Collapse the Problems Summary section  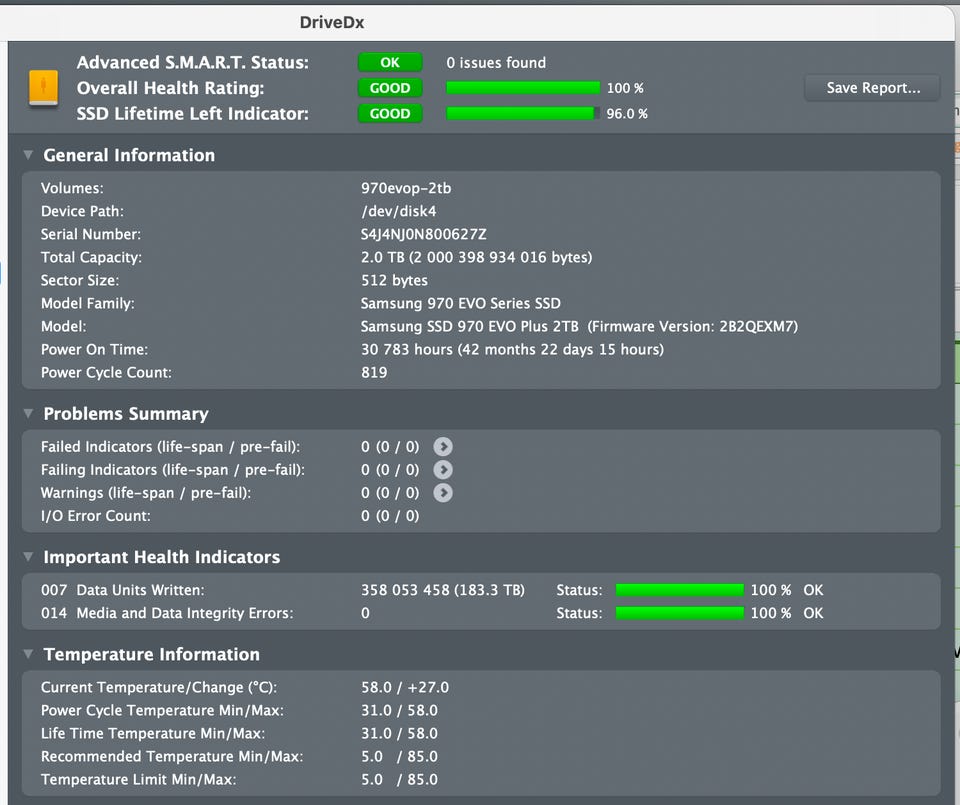coord(28,414)
